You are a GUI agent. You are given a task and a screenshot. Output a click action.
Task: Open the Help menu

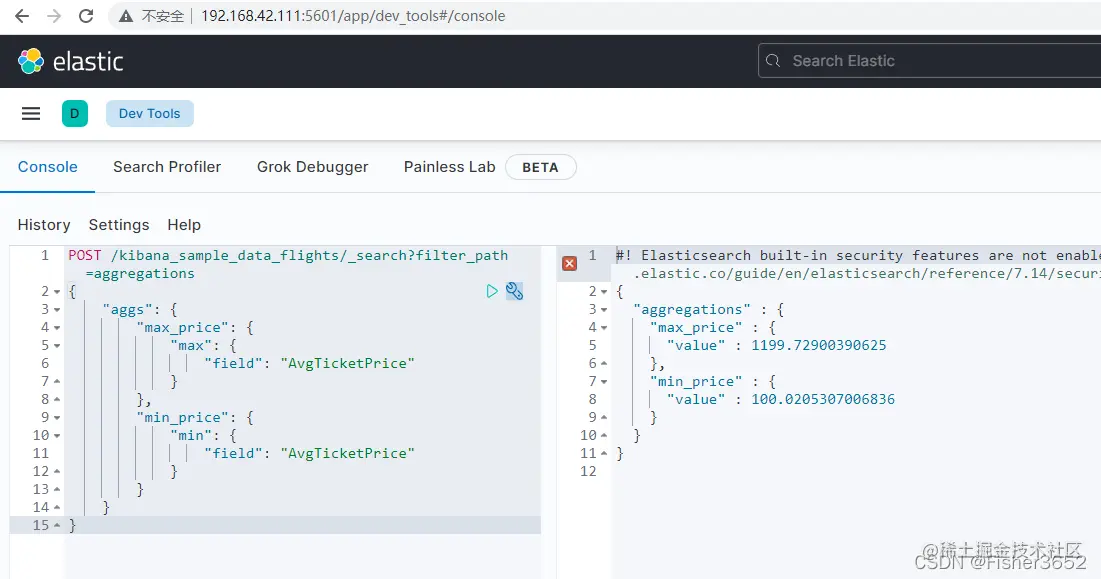point(184,225)
